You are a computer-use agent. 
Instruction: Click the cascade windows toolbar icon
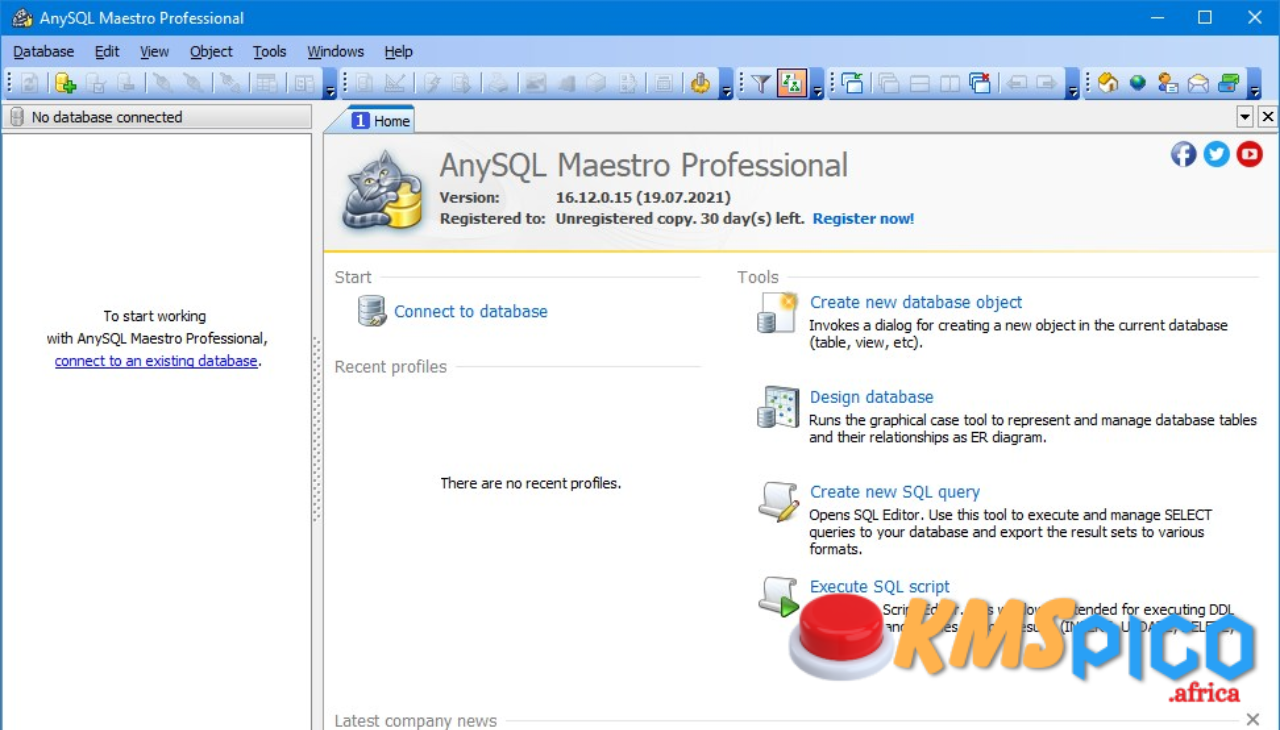coord(889,84)
